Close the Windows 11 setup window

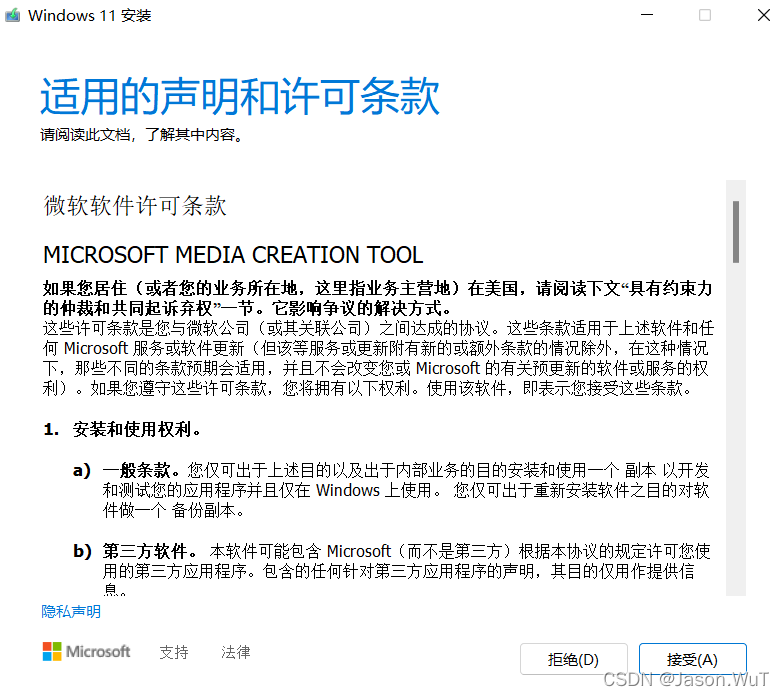point(764,15)
